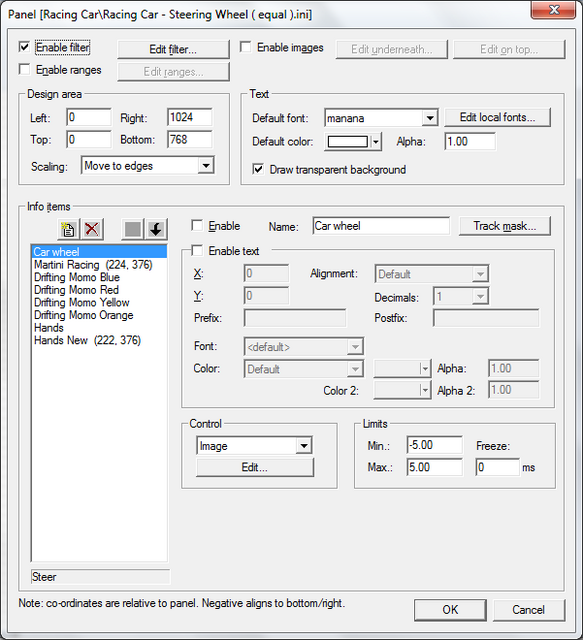Screen dimensions: 583x640
Task: Select Drifting Momo Blue item
Action: pyautogui.click(x=99, y=277)
